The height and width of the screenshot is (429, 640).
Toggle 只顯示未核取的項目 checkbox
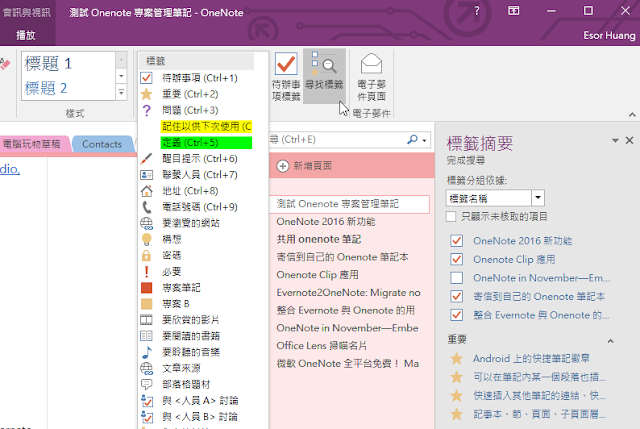tap(451, 216)
